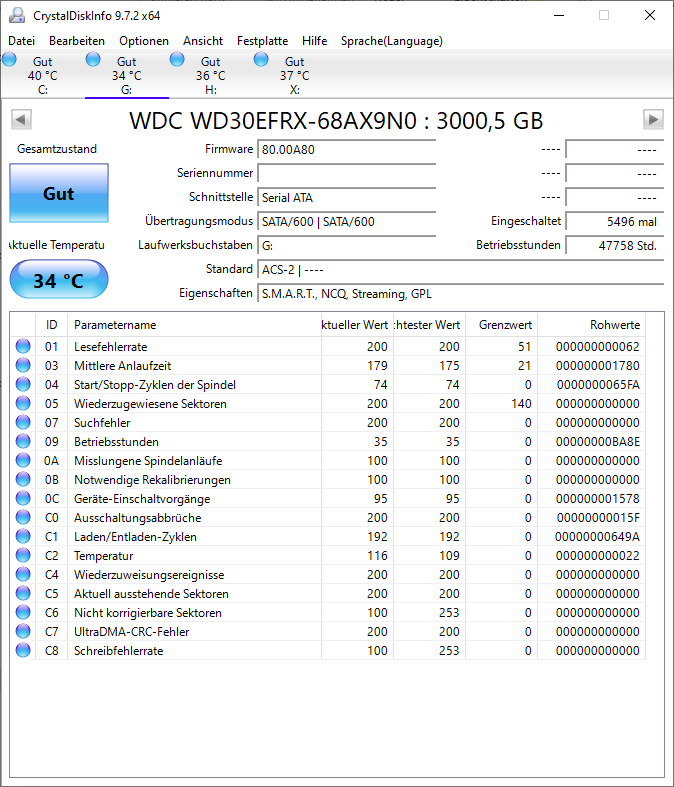
Task: Click the blue Gut health status button
Action: pyautogui.click(x=59, y=193)
